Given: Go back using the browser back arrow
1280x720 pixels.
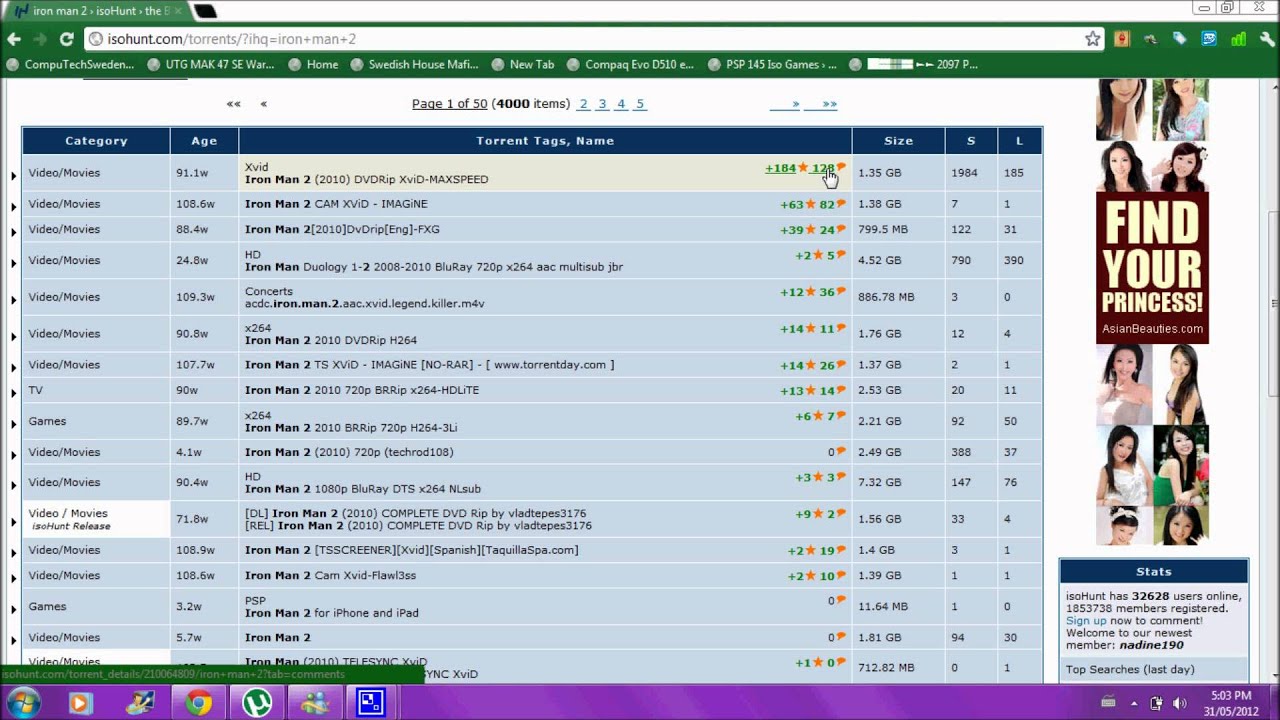Looking at the screenshot, I should (14, 39).
